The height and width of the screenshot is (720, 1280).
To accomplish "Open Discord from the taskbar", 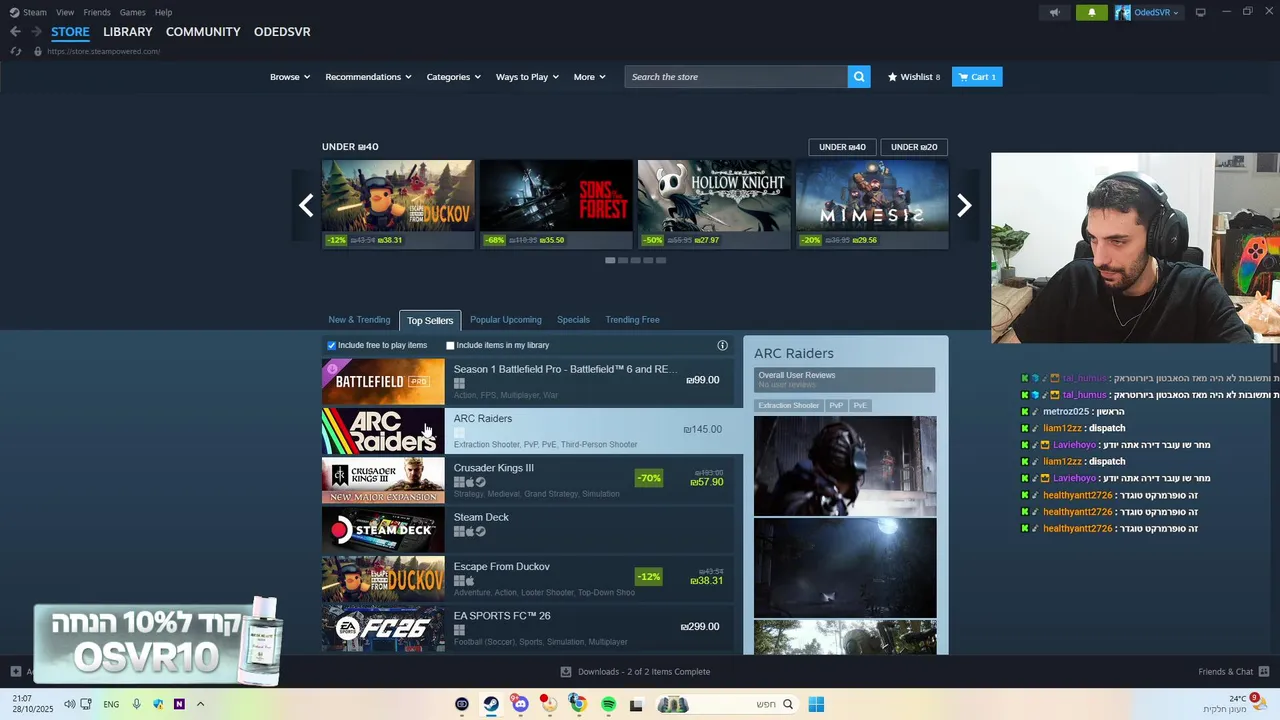I will [x=520, y=704].
